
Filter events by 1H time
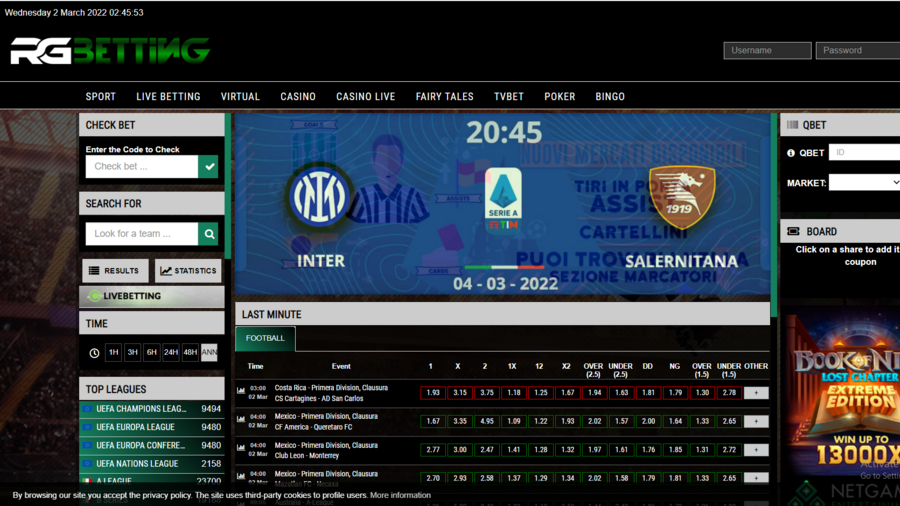pos(114,352)
